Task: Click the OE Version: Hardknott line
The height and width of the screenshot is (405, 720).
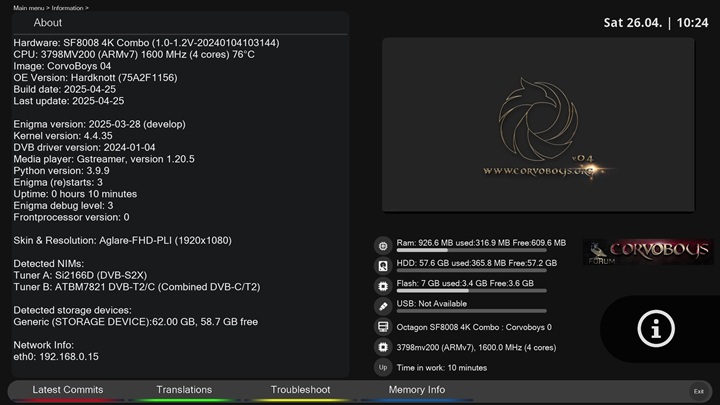Action: point(95,78)
